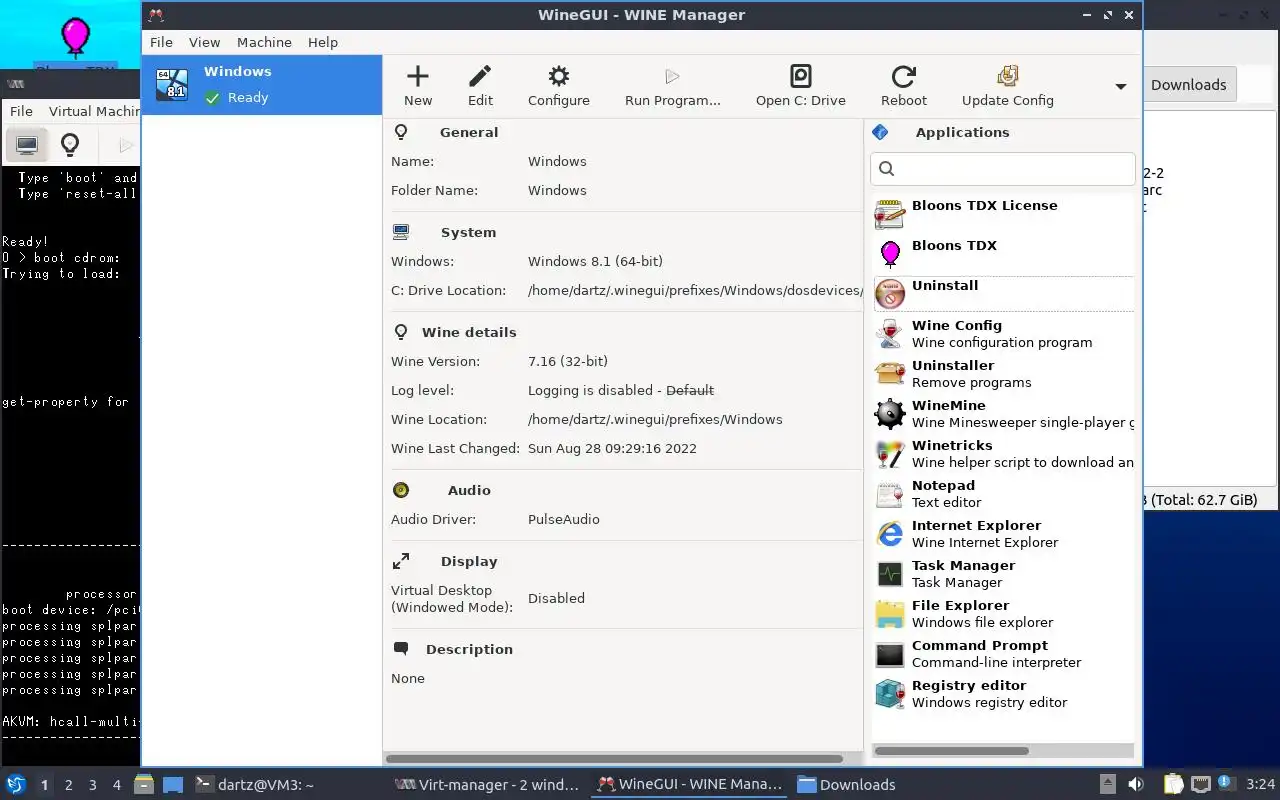The height and width of the screenshot is (800, 1280).
Task: Open the Machine menu
Action: pyautogui.click(x=264, y=42)
